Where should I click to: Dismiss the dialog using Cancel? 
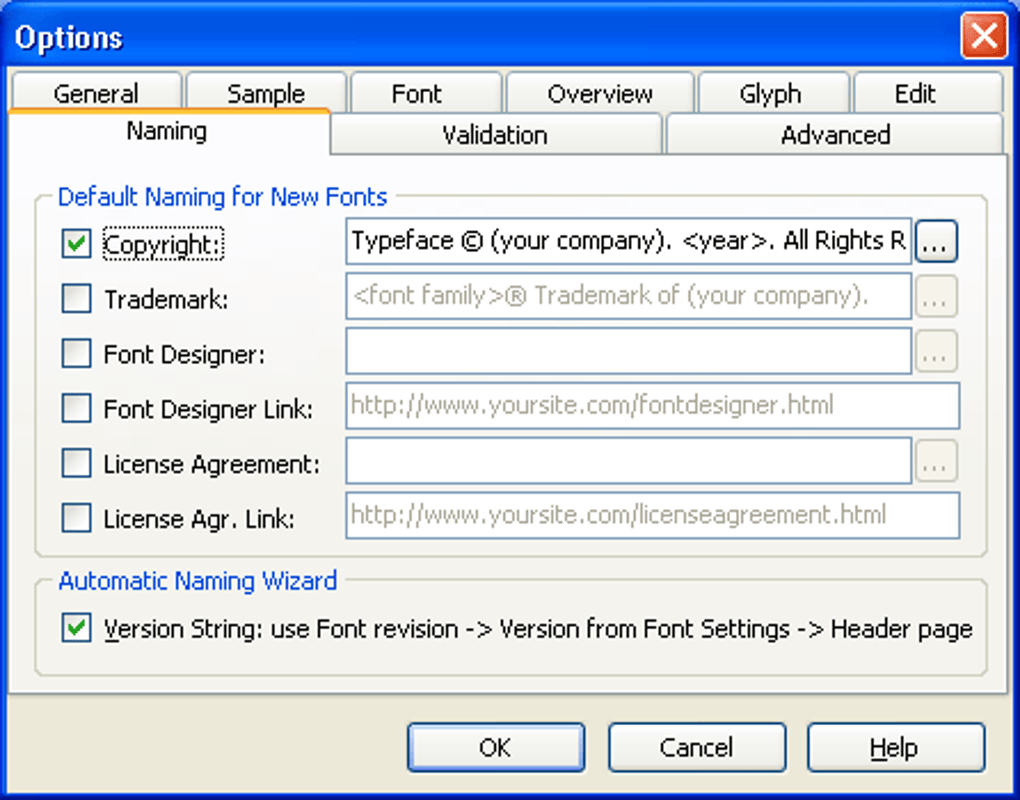click(696, 746)
